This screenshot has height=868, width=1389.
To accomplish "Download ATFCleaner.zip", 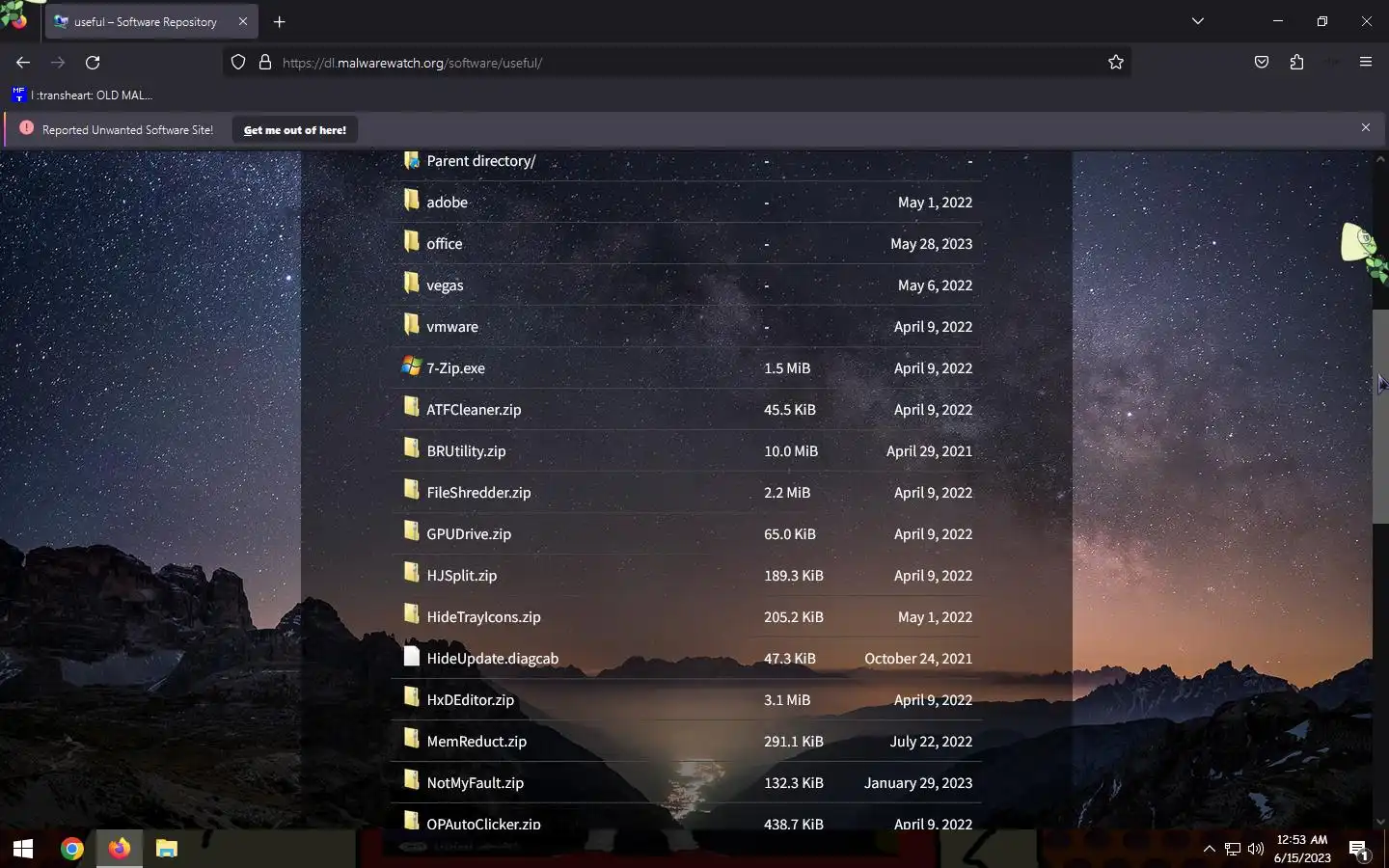I will click(474, 410).
